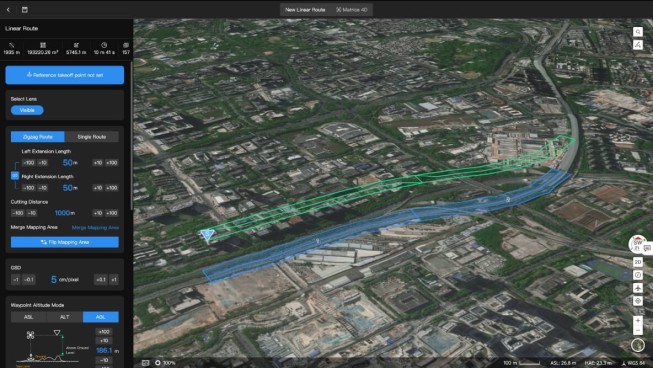Increase Right Extension Length by 10

[x=97, y=188]
